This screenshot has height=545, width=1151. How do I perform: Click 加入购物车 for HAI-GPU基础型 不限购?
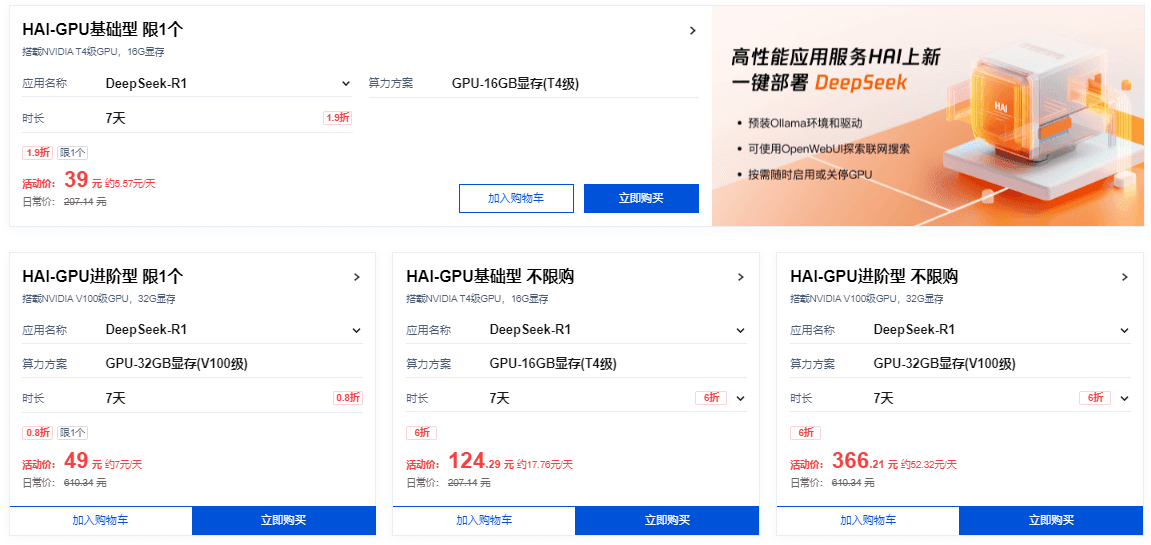[x=484, y=520]
